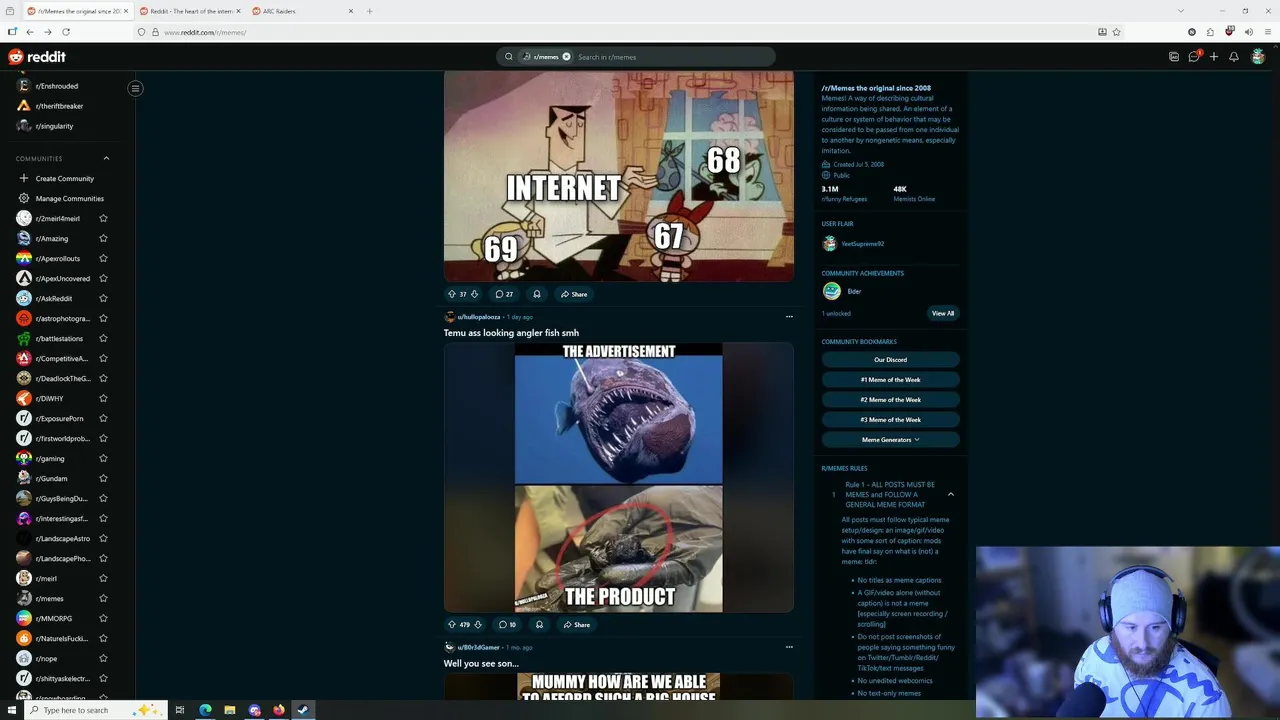
Task: Give award to the Internet meme post
Action: pyautogui.click(x=537, y=294)
